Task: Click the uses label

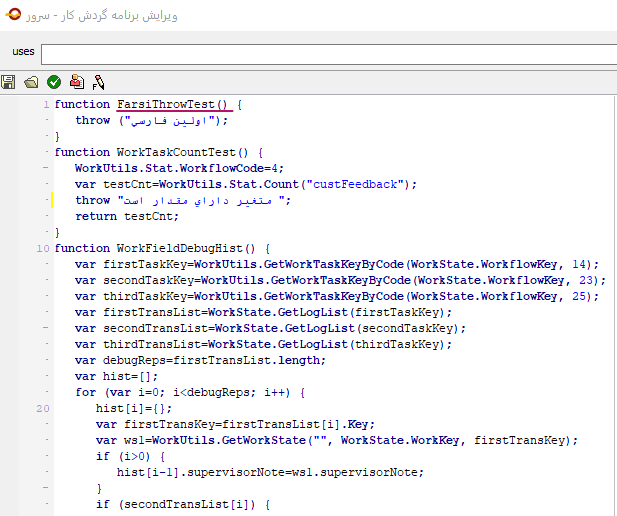Action: [x=22, y=51]
